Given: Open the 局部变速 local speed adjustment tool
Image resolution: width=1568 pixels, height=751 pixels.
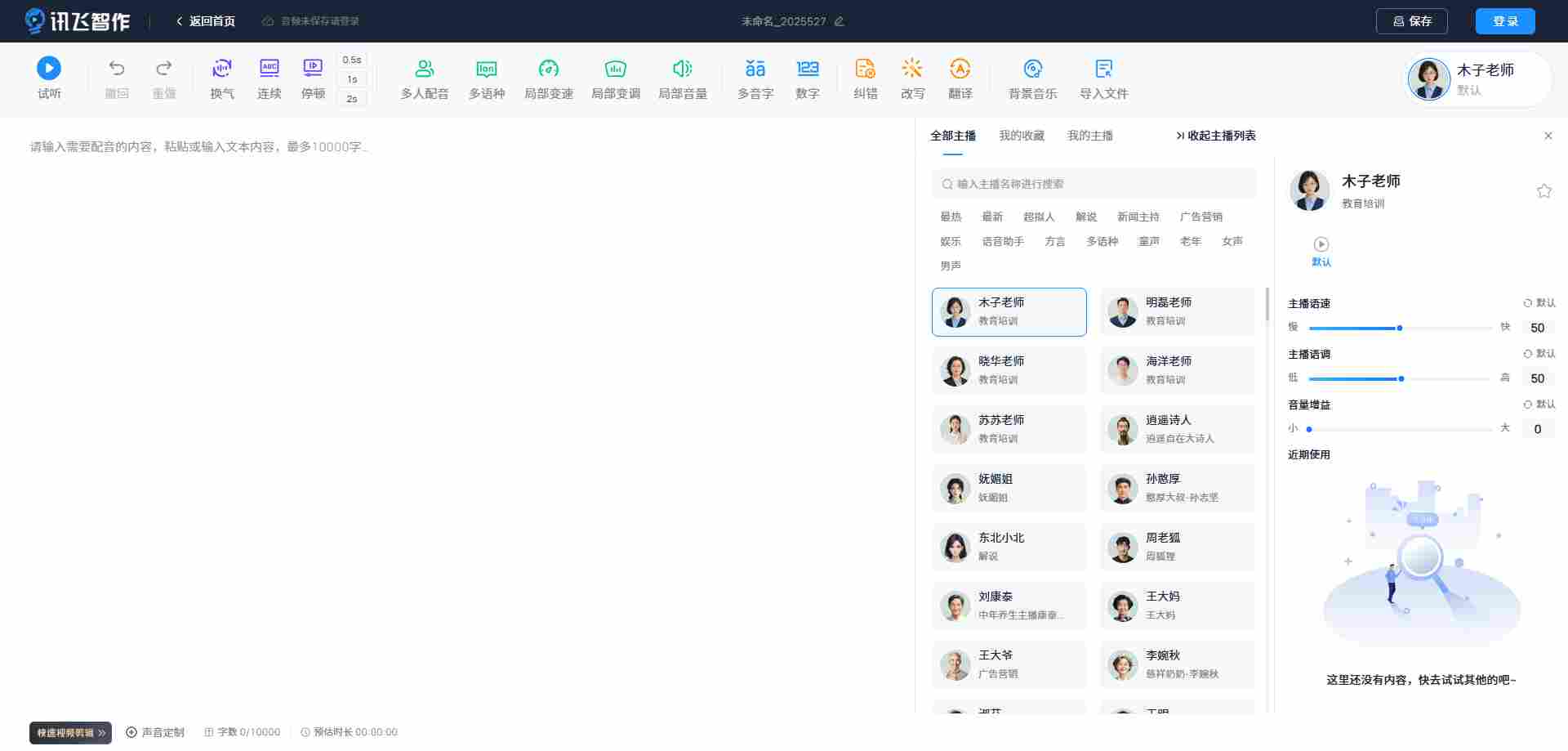Looking at the screenshot, I should click(x=548, y=78).
